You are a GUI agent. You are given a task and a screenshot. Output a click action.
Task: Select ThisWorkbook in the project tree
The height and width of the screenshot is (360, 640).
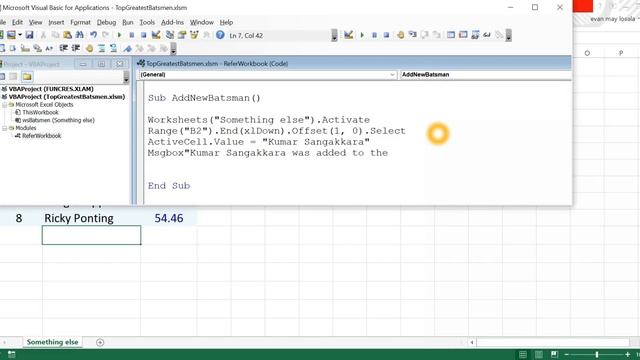(x=40, y=112)
